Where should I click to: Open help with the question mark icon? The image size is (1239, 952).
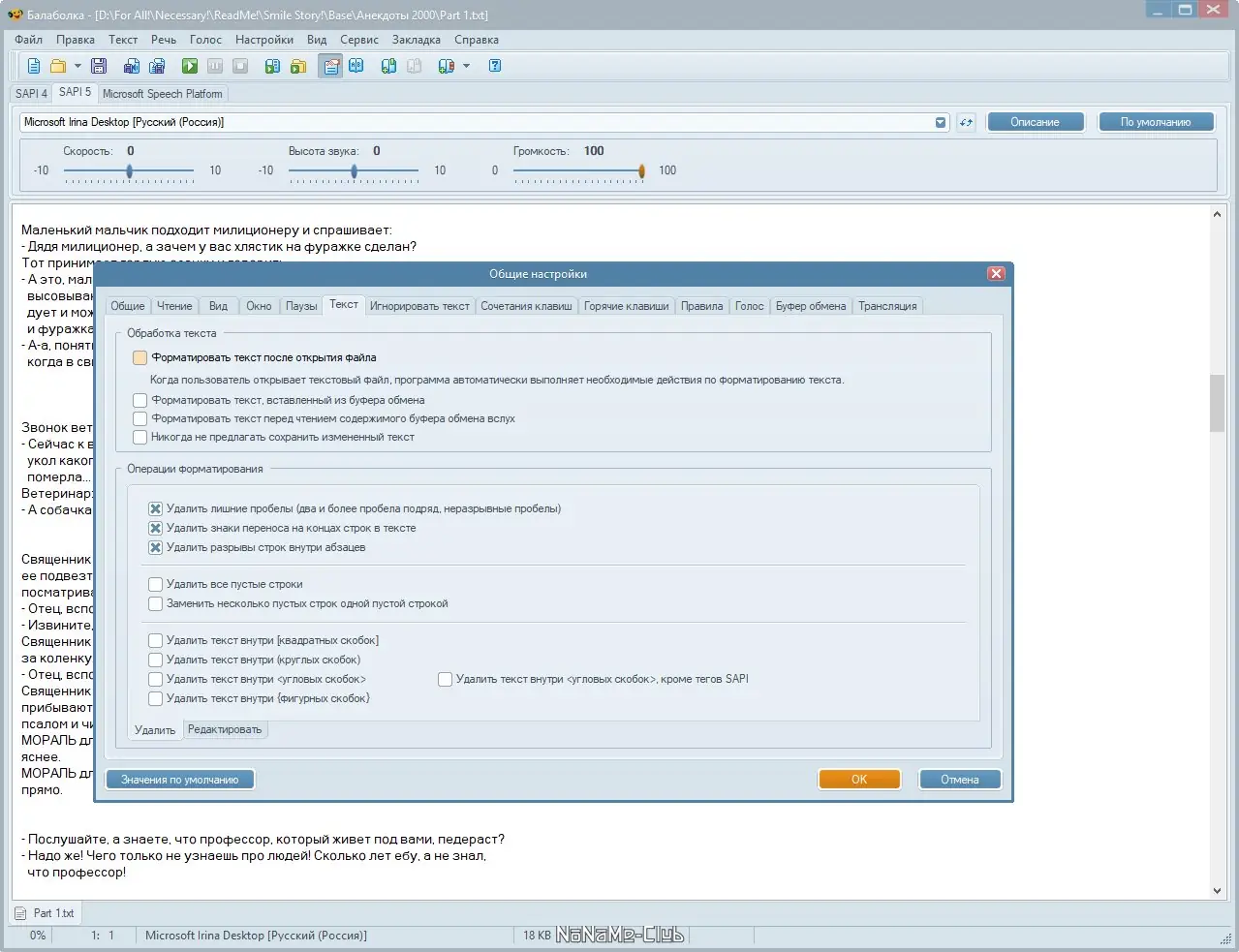pos(495,66)
